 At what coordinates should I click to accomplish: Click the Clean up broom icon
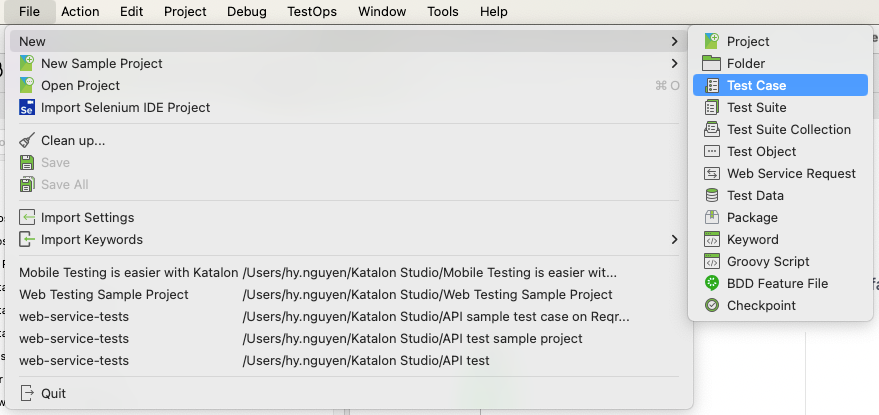(27, 140)
